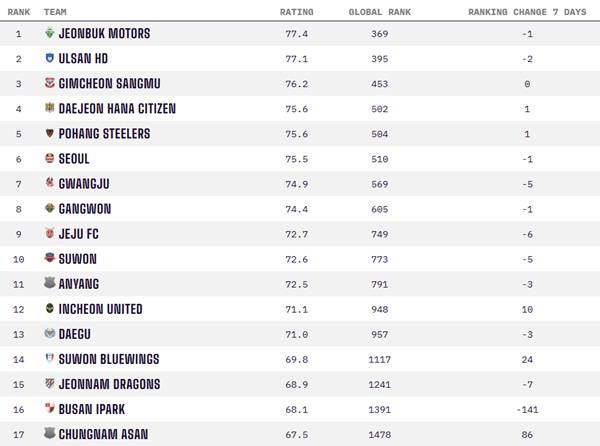Click the Team column header
Screen dimensions: 600x446
(55, 12)
